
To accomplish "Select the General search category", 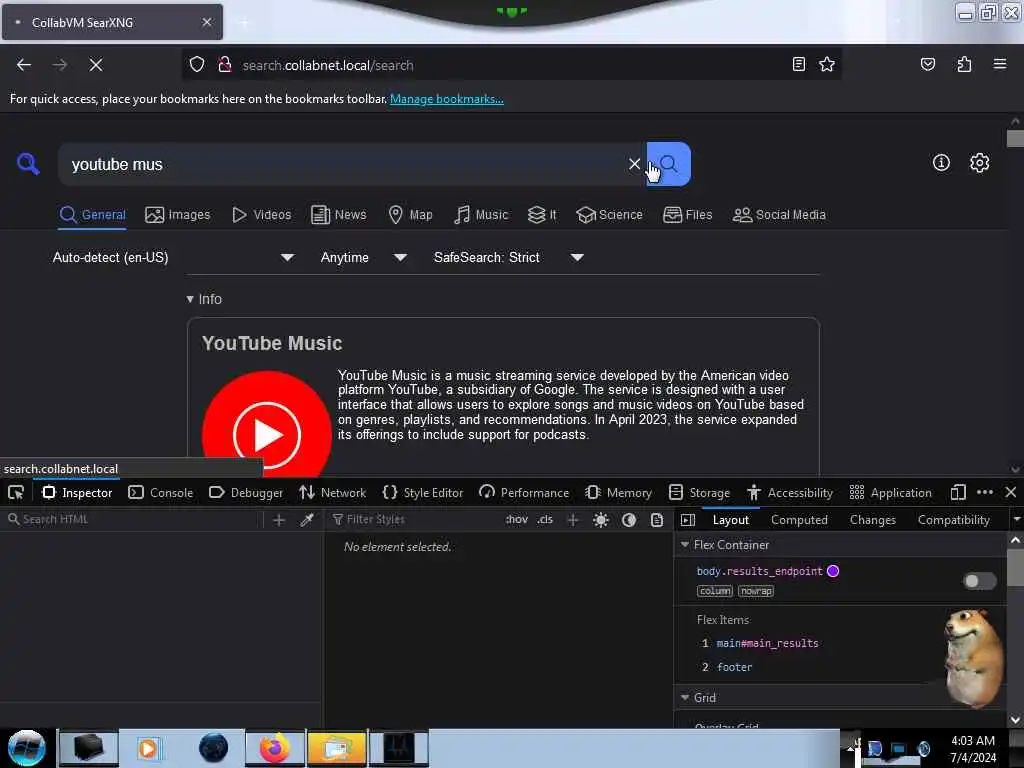I will coord(92,215).
